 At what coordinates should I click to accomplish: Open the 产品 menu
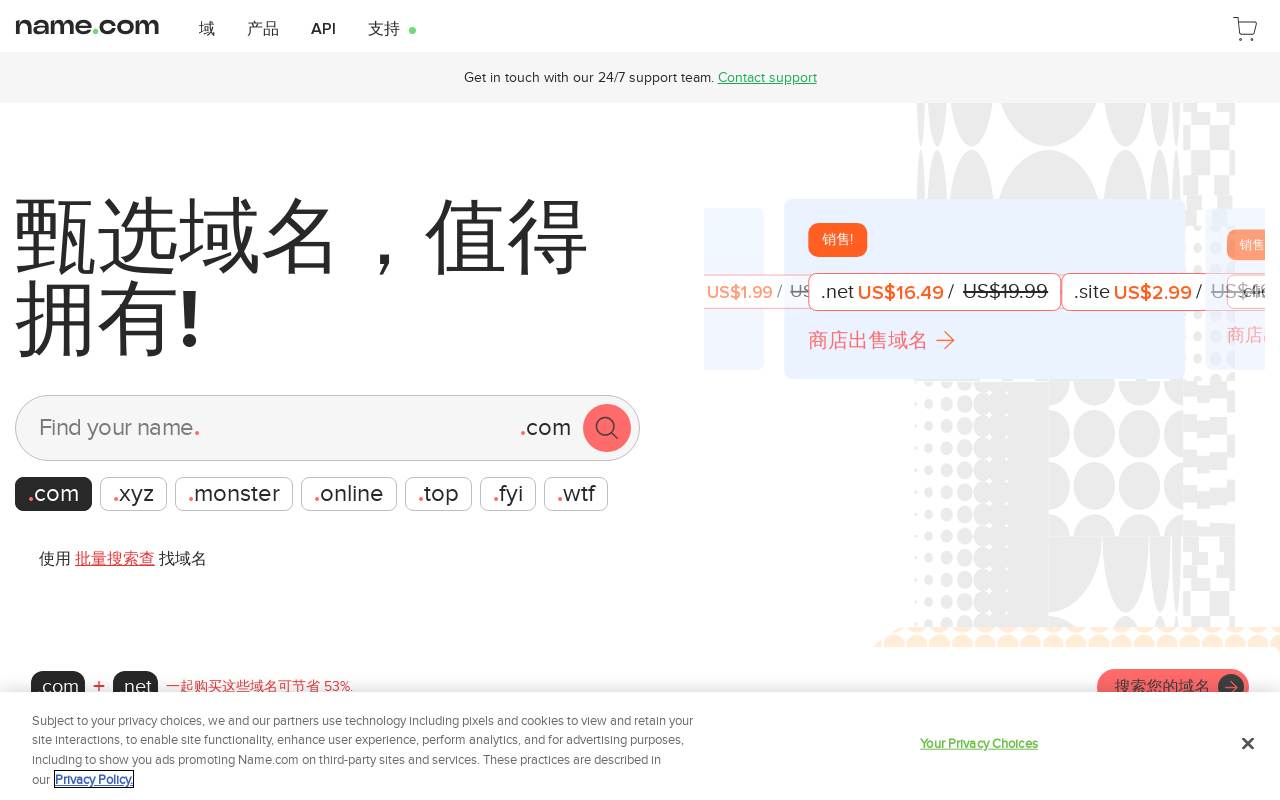[263, 29]
